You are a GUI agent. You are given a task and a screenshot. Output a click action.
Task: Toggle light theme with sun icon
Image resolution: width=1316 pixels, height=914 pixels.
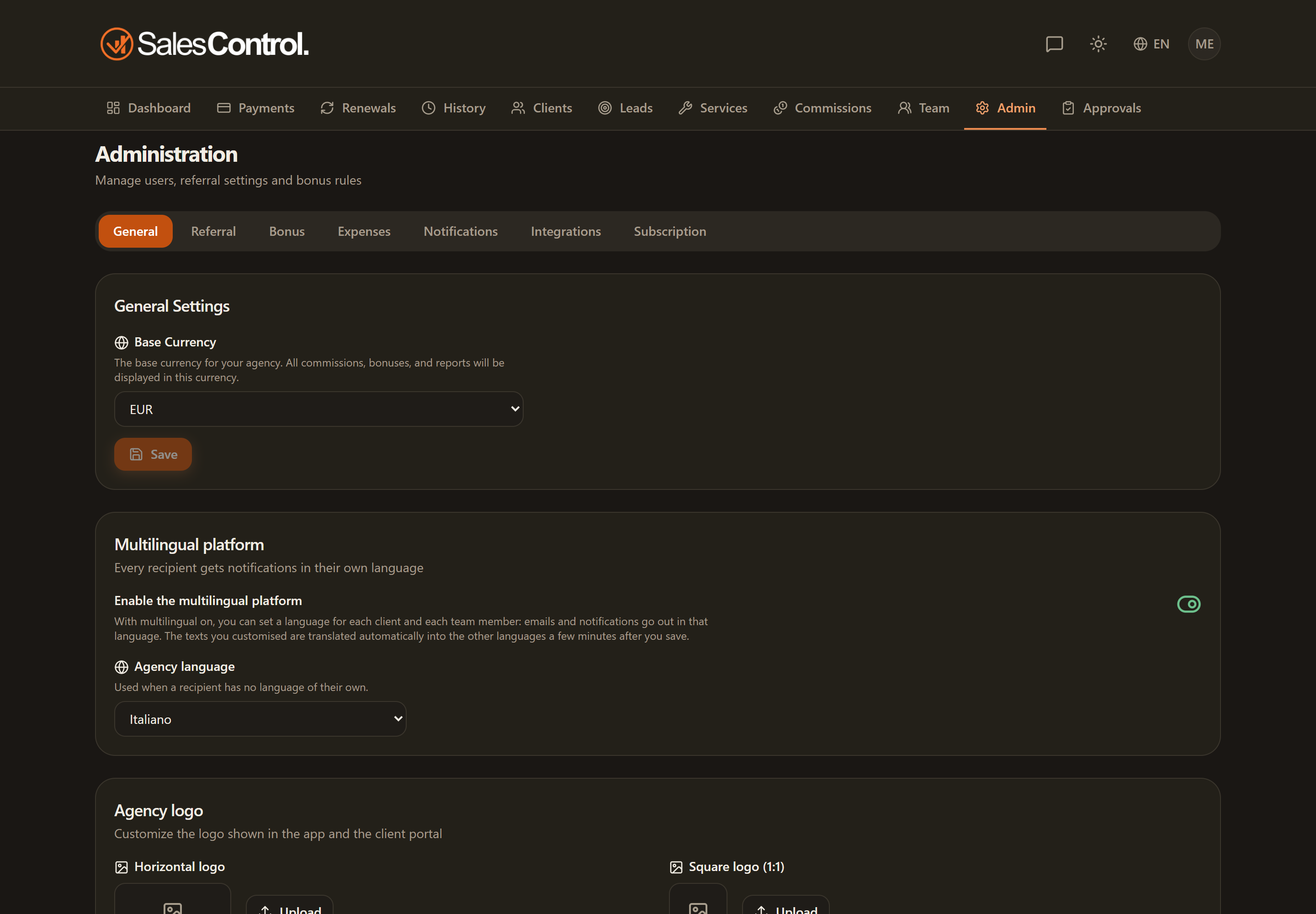1098,44
